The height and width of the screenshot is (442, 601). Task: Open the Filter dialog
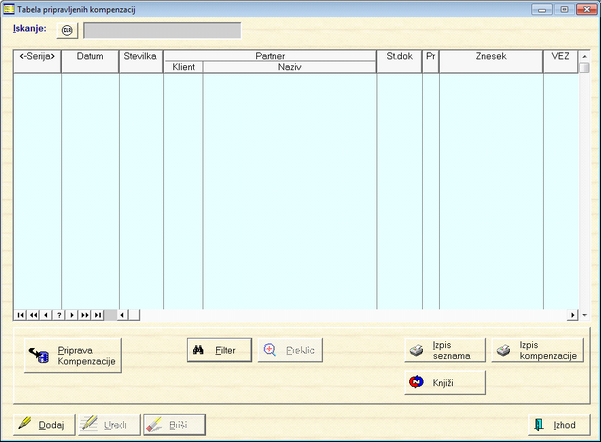click(219, 351)
